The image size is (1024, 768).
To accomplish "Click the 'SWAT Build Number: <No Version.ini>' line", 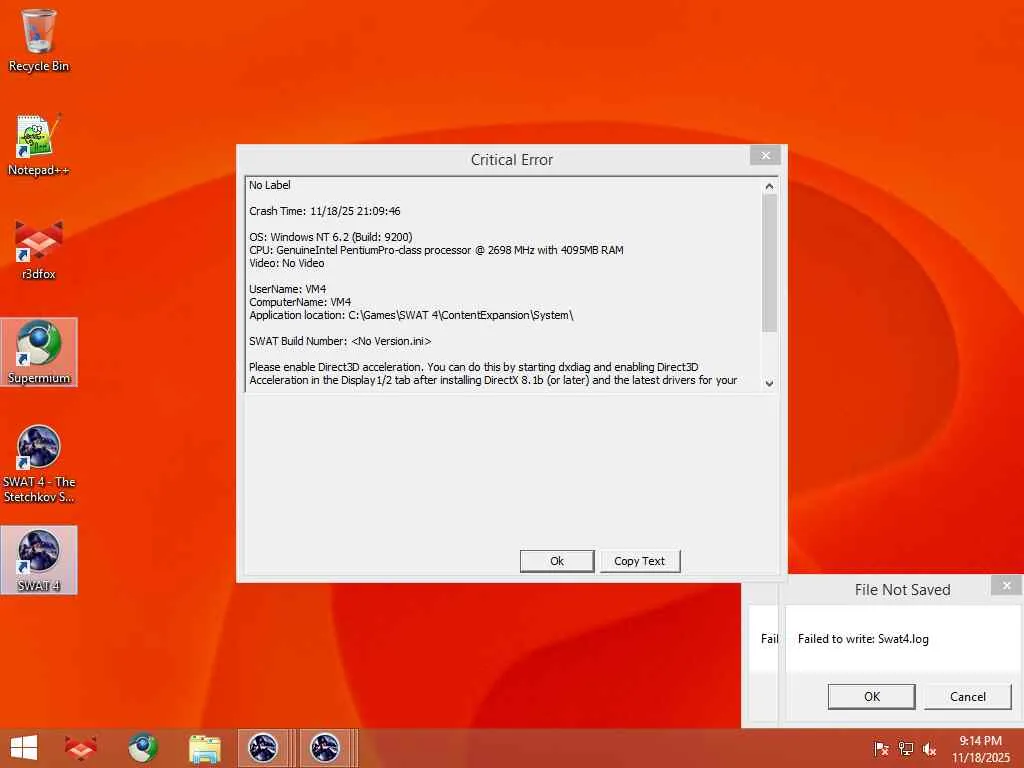I will click(x=340, y=341).
